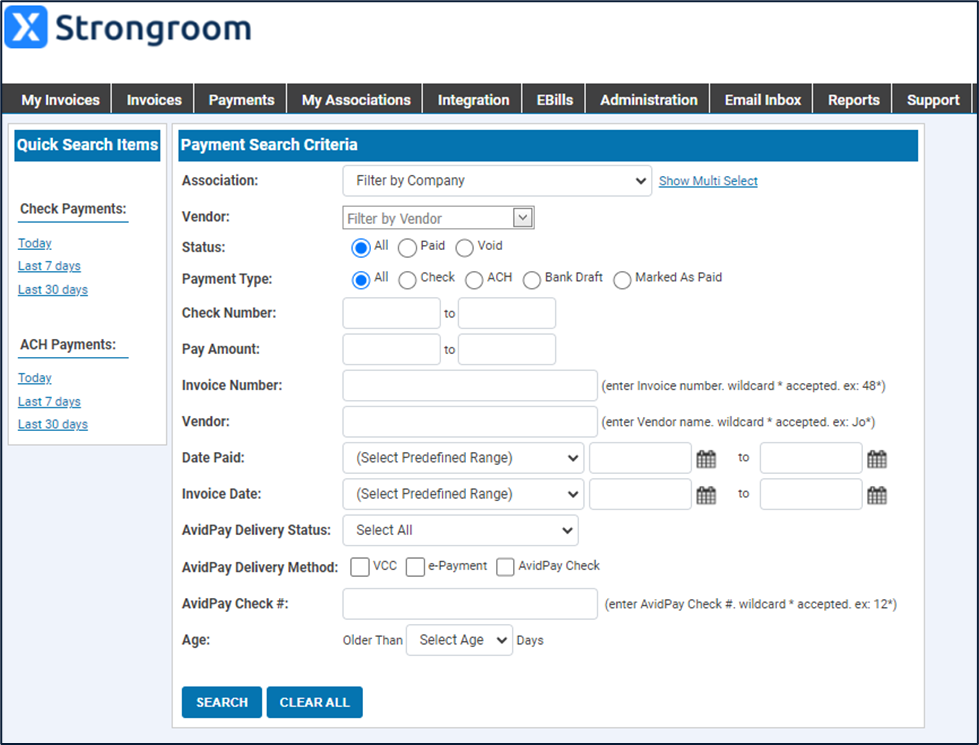
Task: Choose Marked As Paid payment type
Action: [622, 280]
